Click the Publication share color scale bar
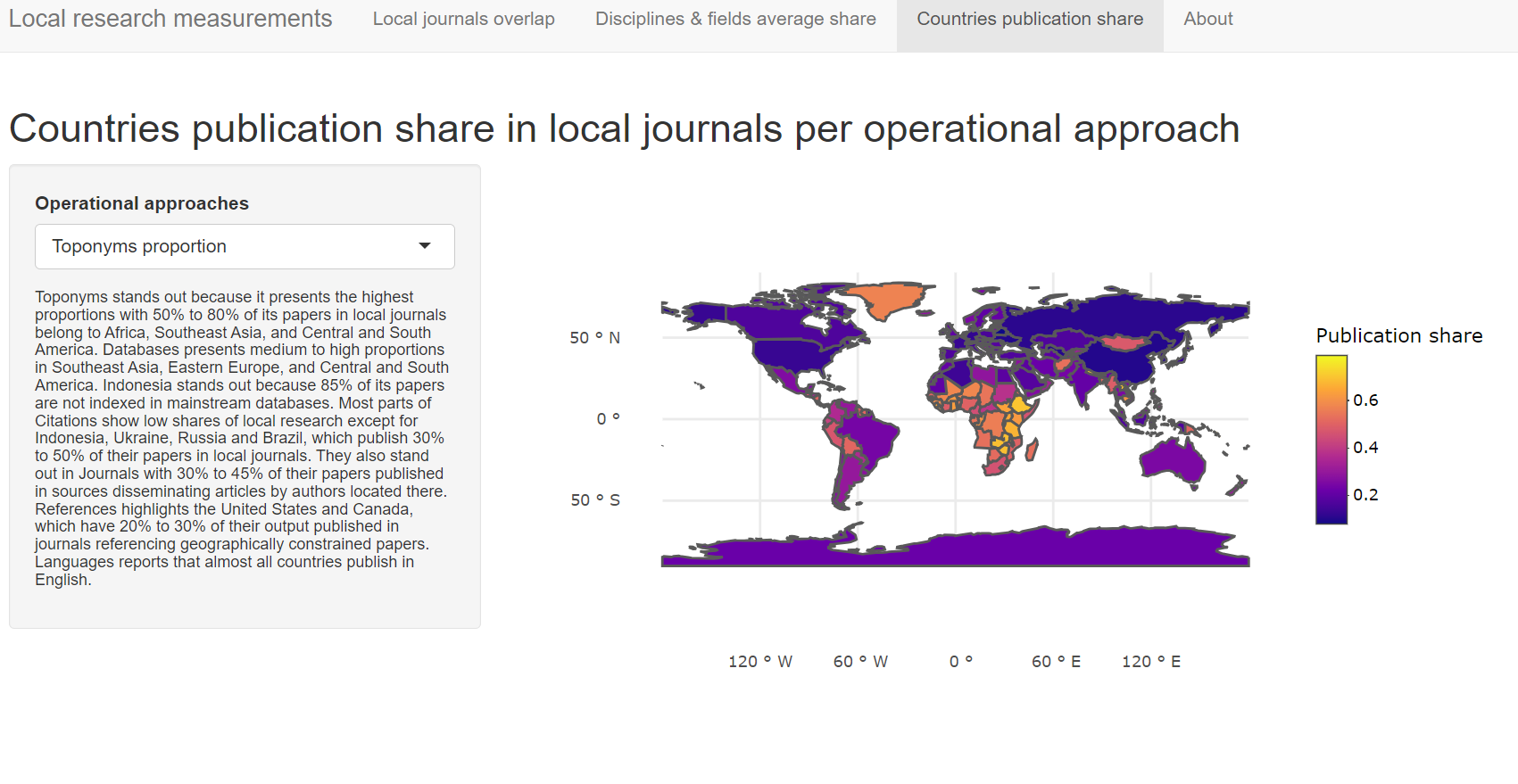The width and height of the screenshot is (1518, 784). (x=1331, y=440)
